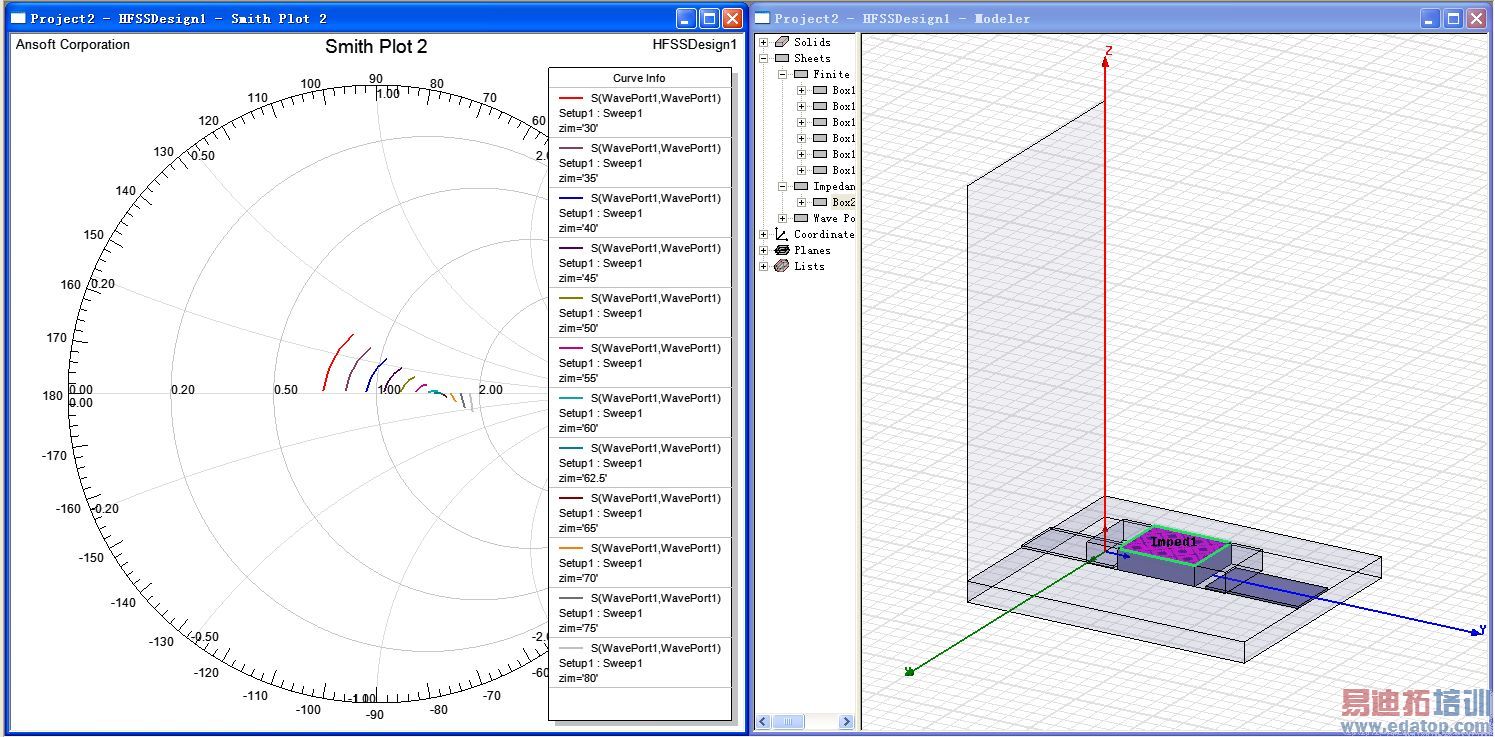This screenshot has width=1495, height=737.
Task: Click the Sheets folder icon
Action: pyautogui.click(x=782, y=58)
